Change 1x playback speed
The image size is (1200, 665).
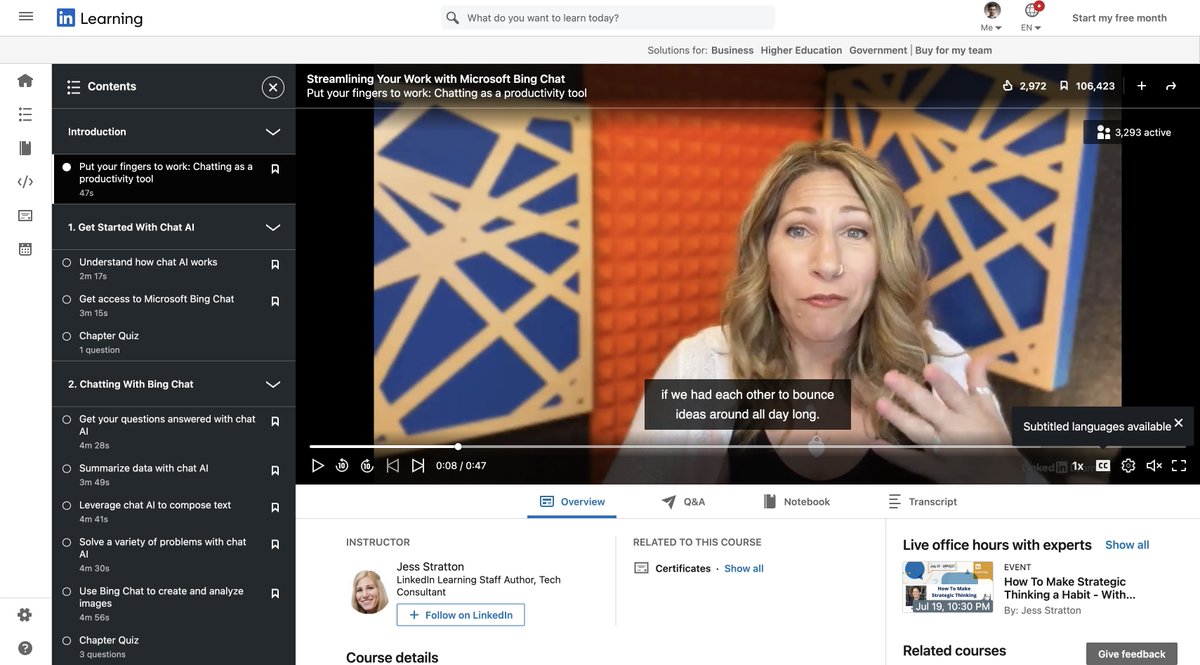click(1078, 466)
